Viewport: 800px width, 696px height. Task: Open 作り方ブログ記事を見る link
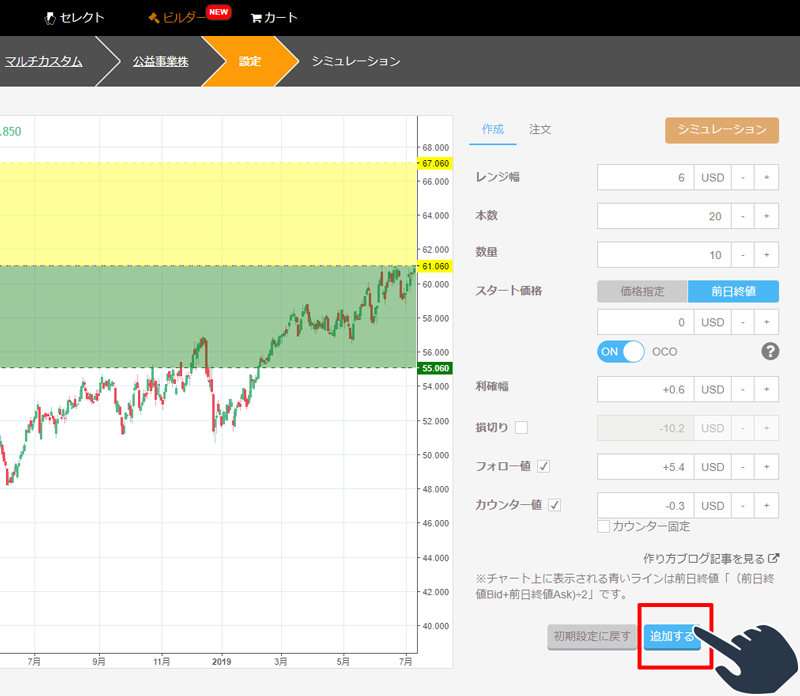coord(704,559)
